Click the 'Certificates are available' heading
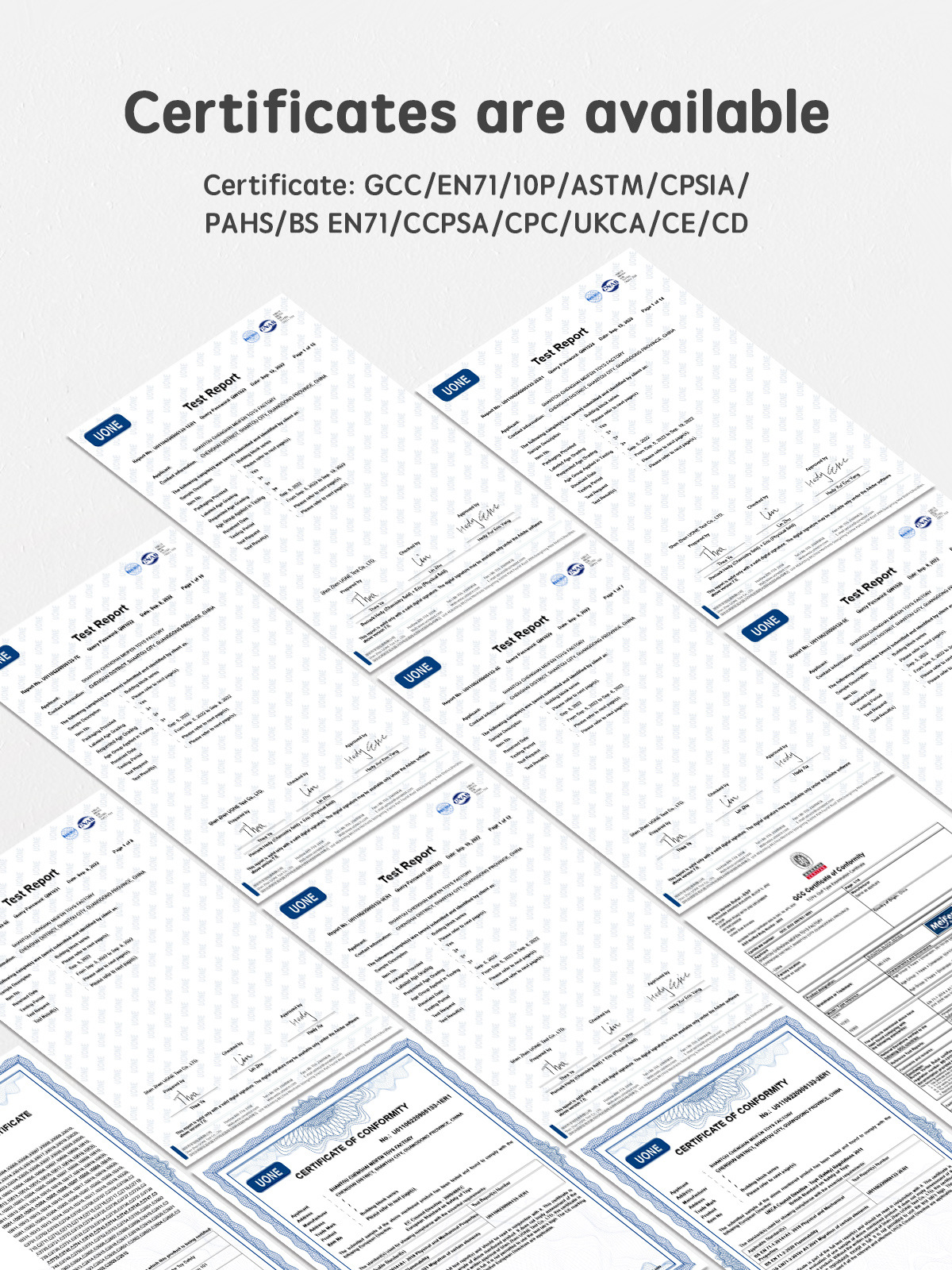This screenshot has width=952, height=1270. [x=477, y=112]
